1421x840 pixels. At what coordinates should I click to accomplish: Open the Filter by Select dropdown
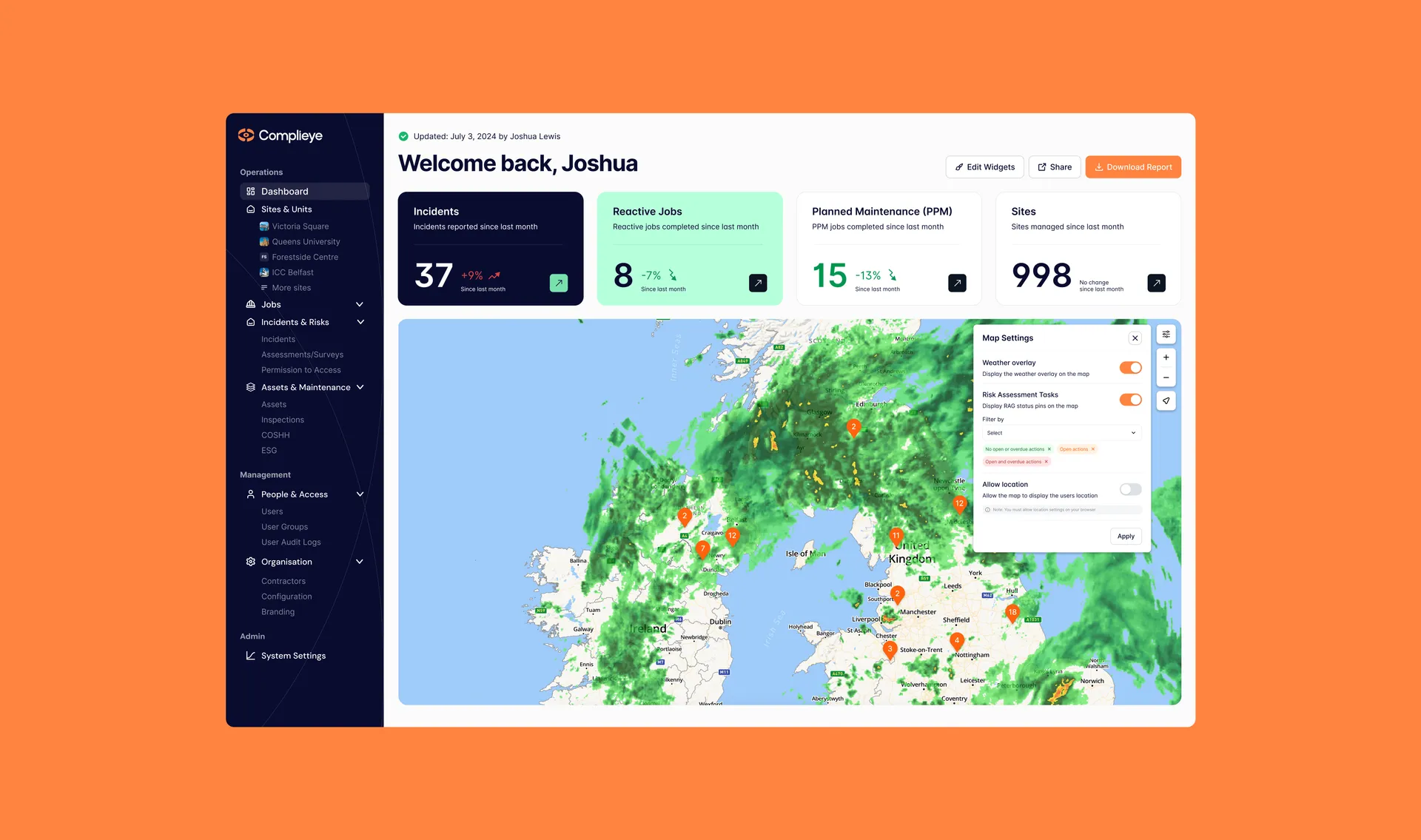pyautogui.click(x=1061, y=433)
